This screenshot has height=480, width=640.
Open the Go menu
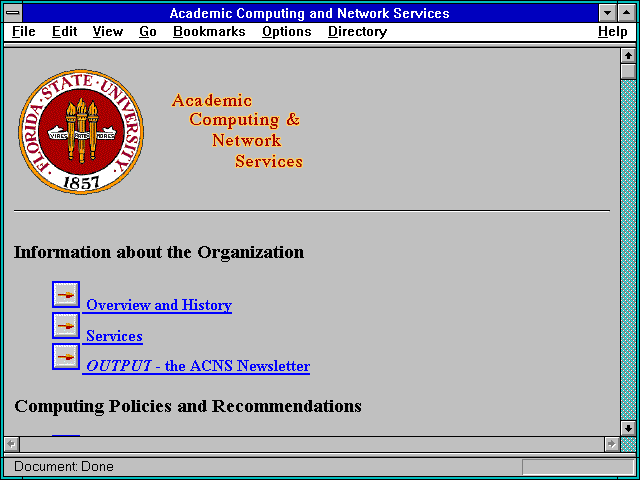click(148, 32)
